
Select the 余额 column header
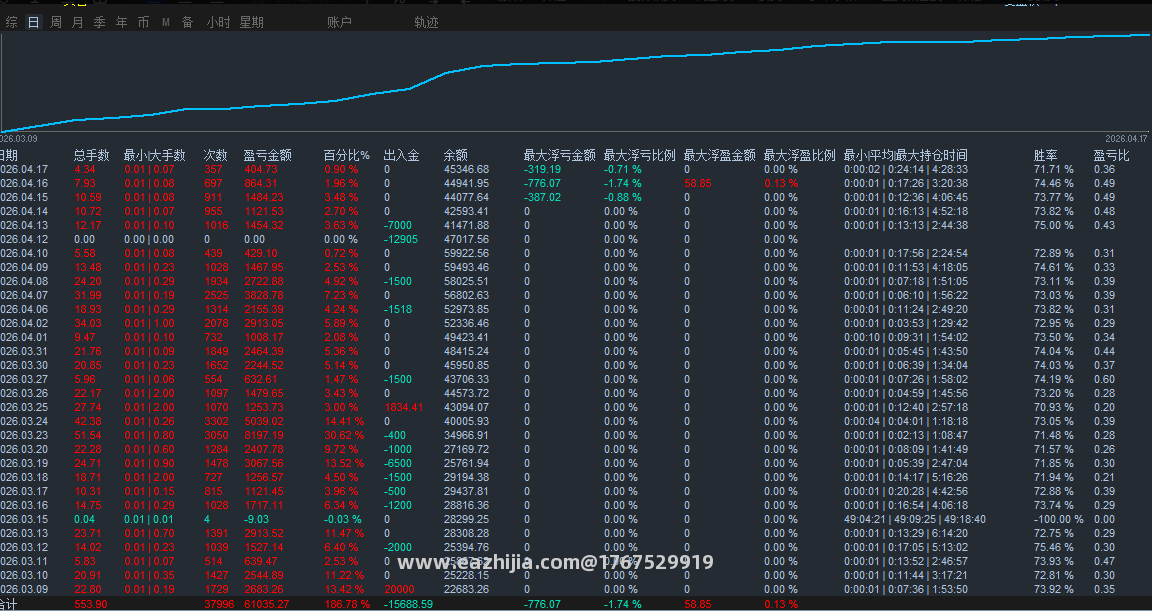click(x=456, y=156)
